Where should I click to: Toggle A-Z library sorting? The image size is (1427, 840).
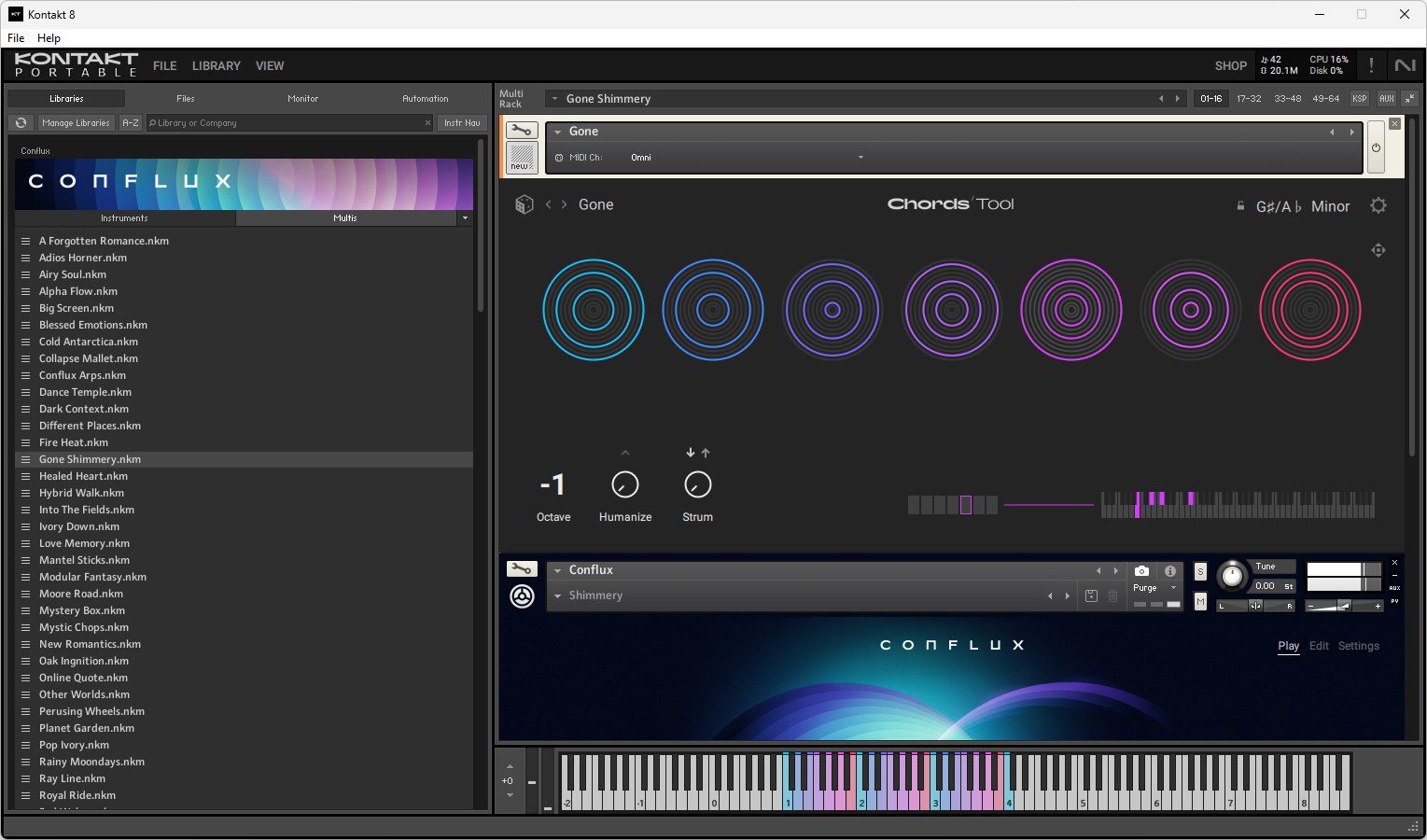[131, 123]
